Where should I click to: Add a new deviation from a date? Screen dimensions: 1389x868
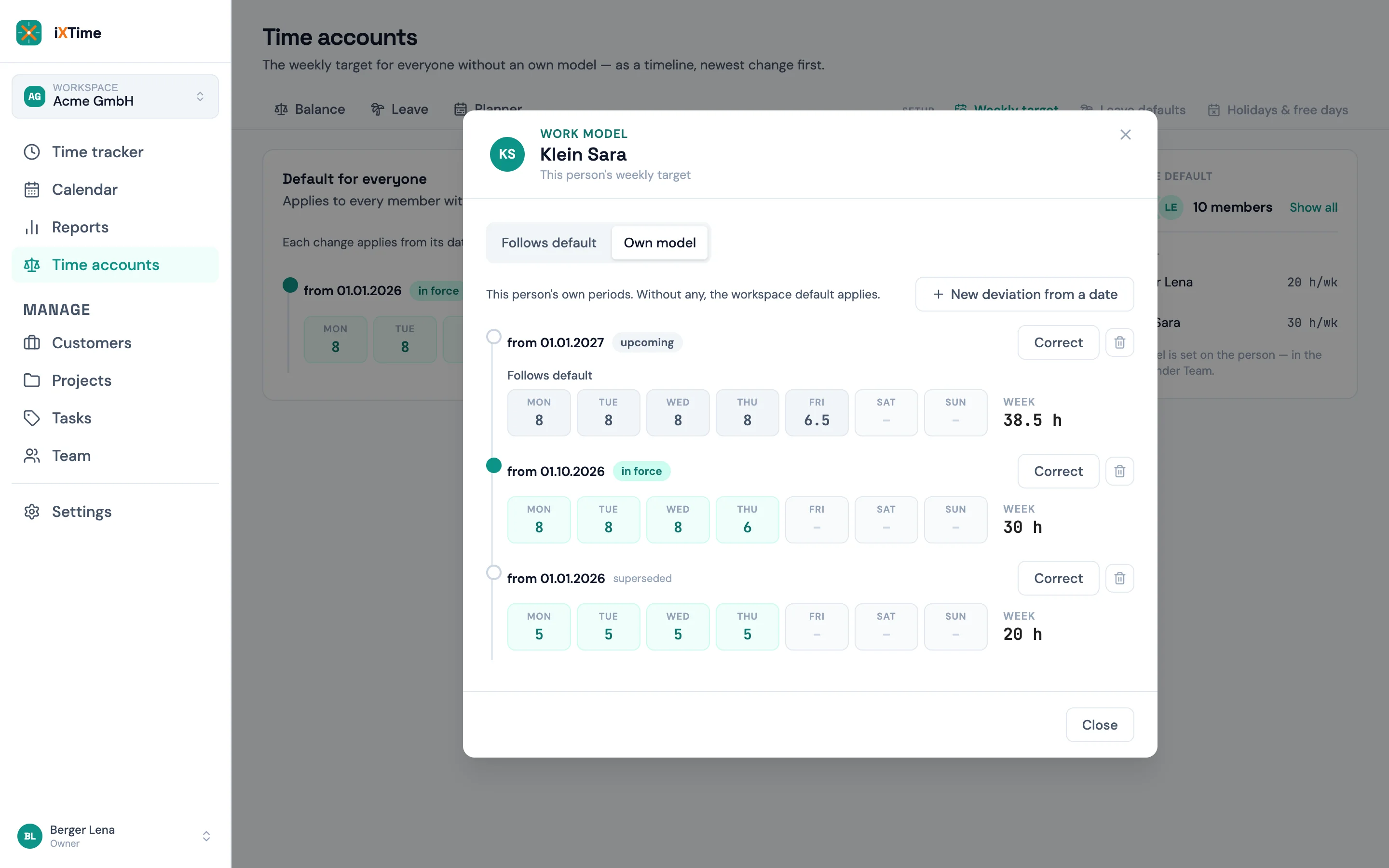[x=1024, y=295]
